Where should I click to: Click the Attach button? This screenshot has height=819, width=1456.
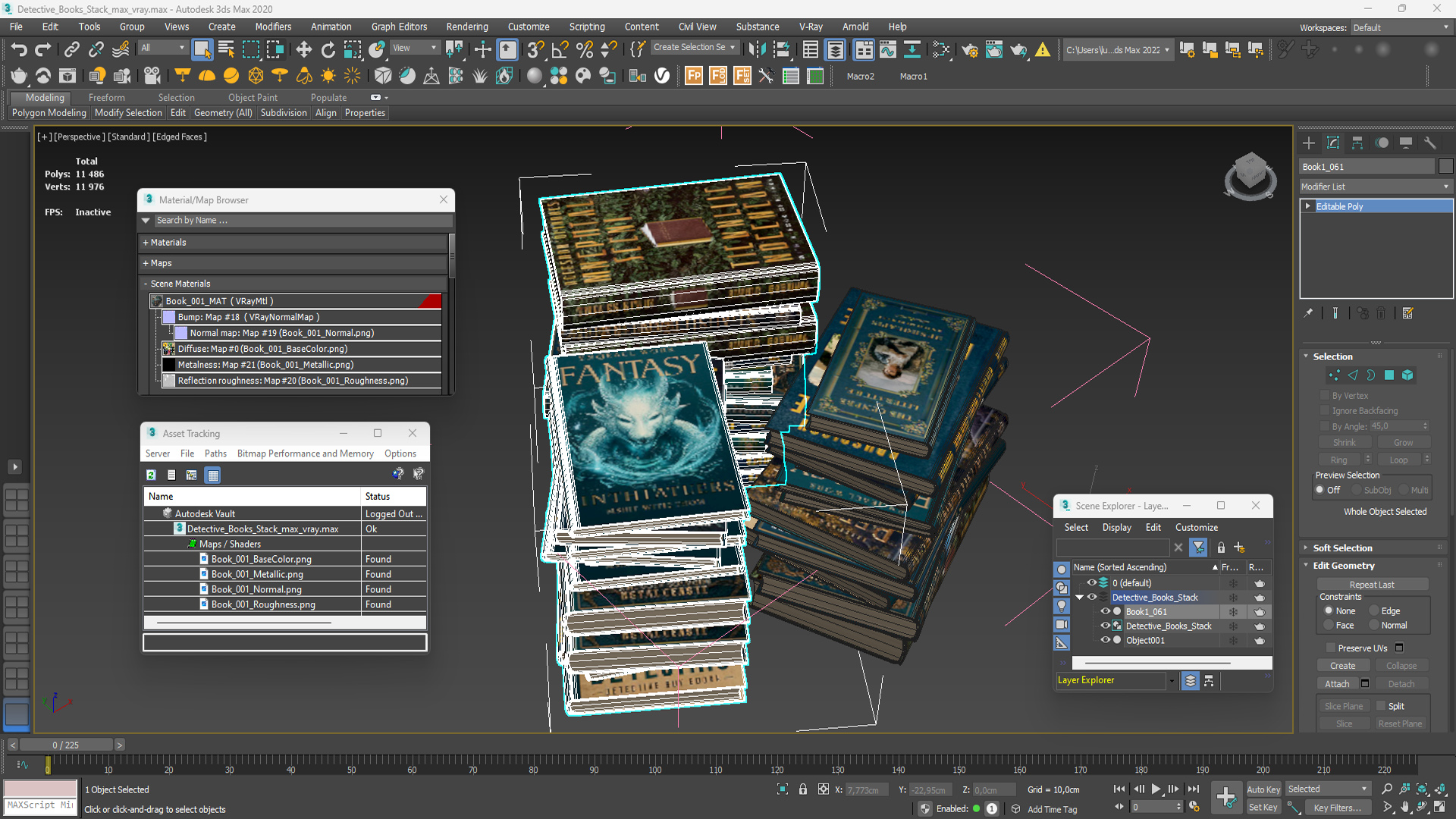[1337, 684]
